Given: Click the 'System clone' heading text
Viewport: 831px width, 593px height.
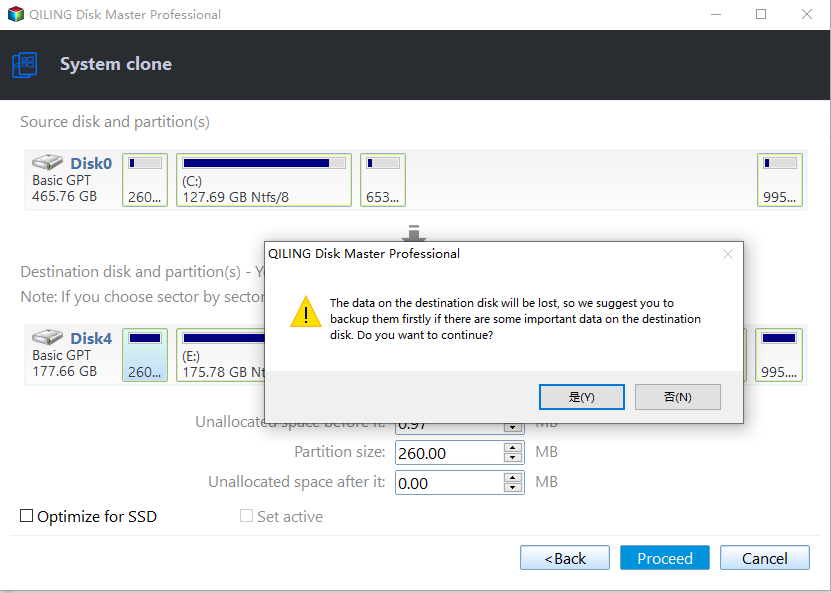Looking at the screenshot, I should 116,64.
